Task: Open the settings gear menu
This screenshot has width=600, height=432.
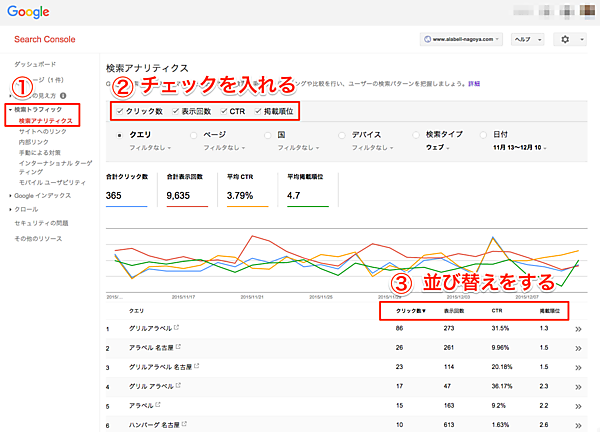Action: pyautogui.click(x=571, y=39)
